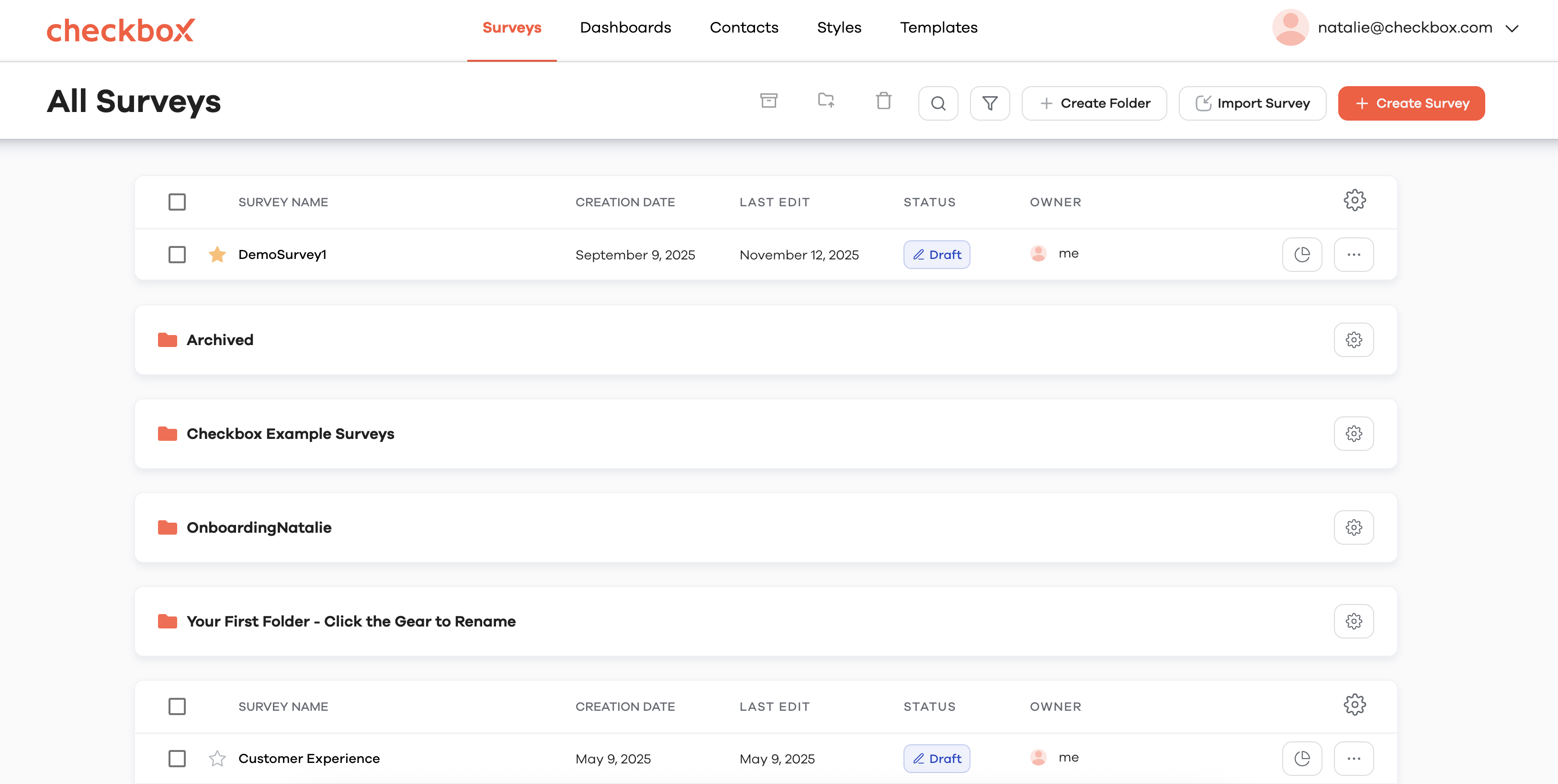This screenshot has height=784, width=1558.
Task: Go to the Templates tab
Action: click(938, 28)
